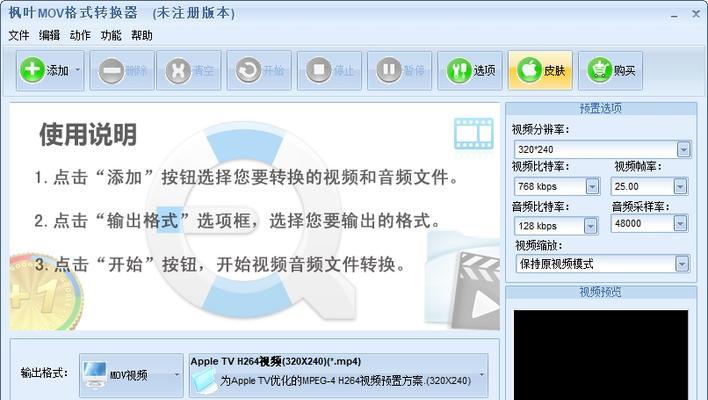
Task: Click the clapperboard play icon in instructions
Action: [476, 291]
